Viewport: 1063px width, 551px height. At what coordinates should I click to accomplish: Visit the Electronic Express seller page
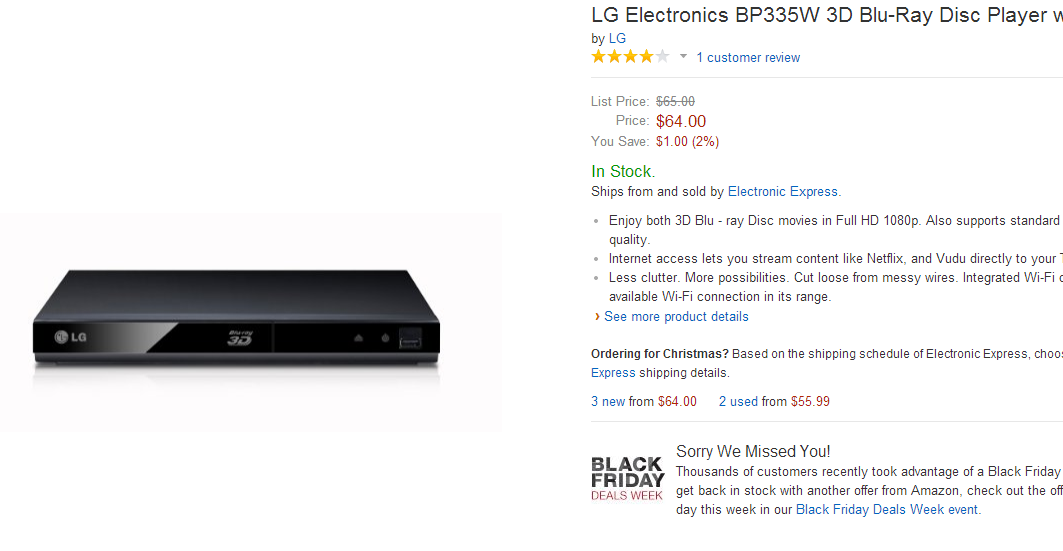tap(783, 192)
